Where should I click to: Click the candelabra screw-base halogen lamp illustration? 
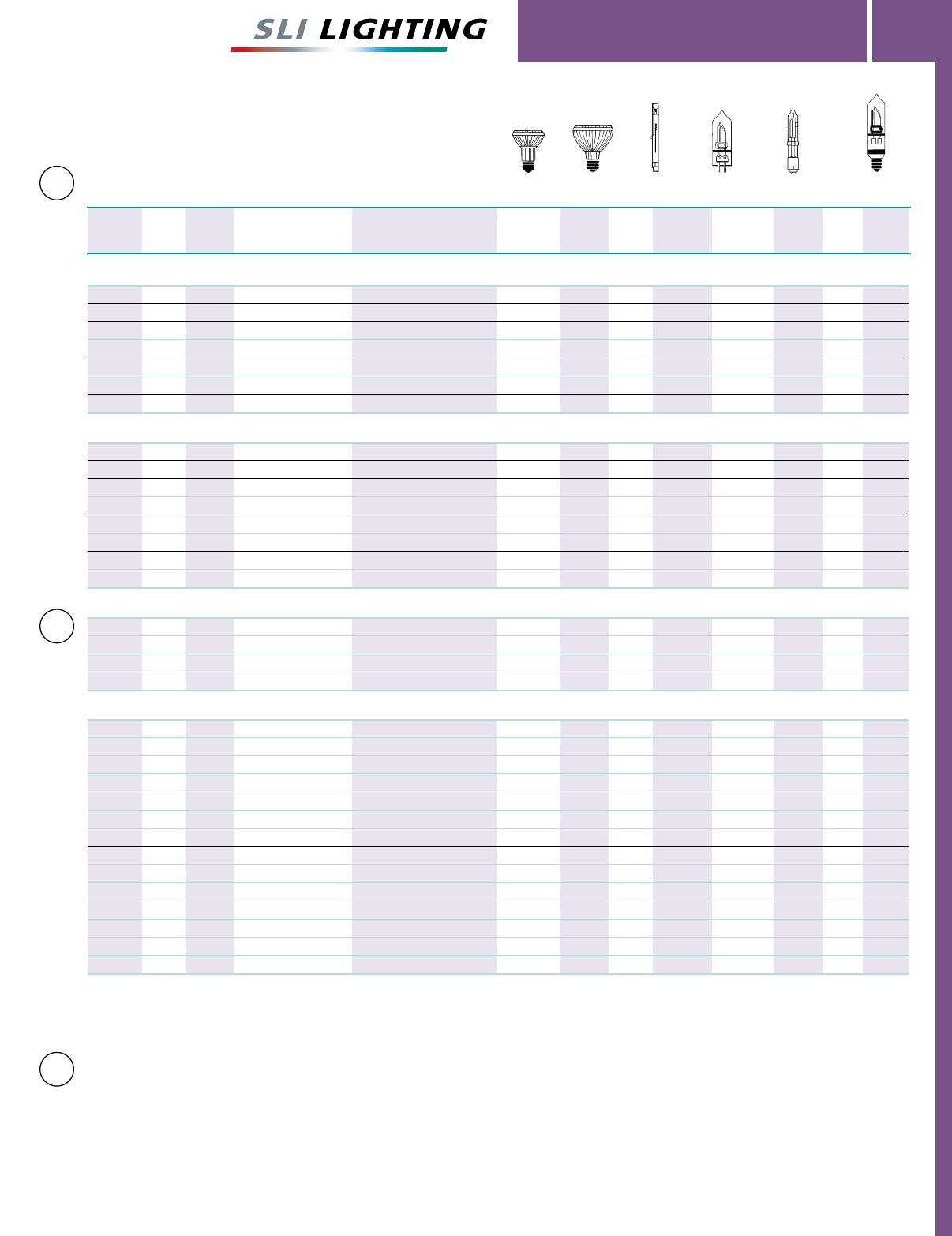[x=875, y=133]
